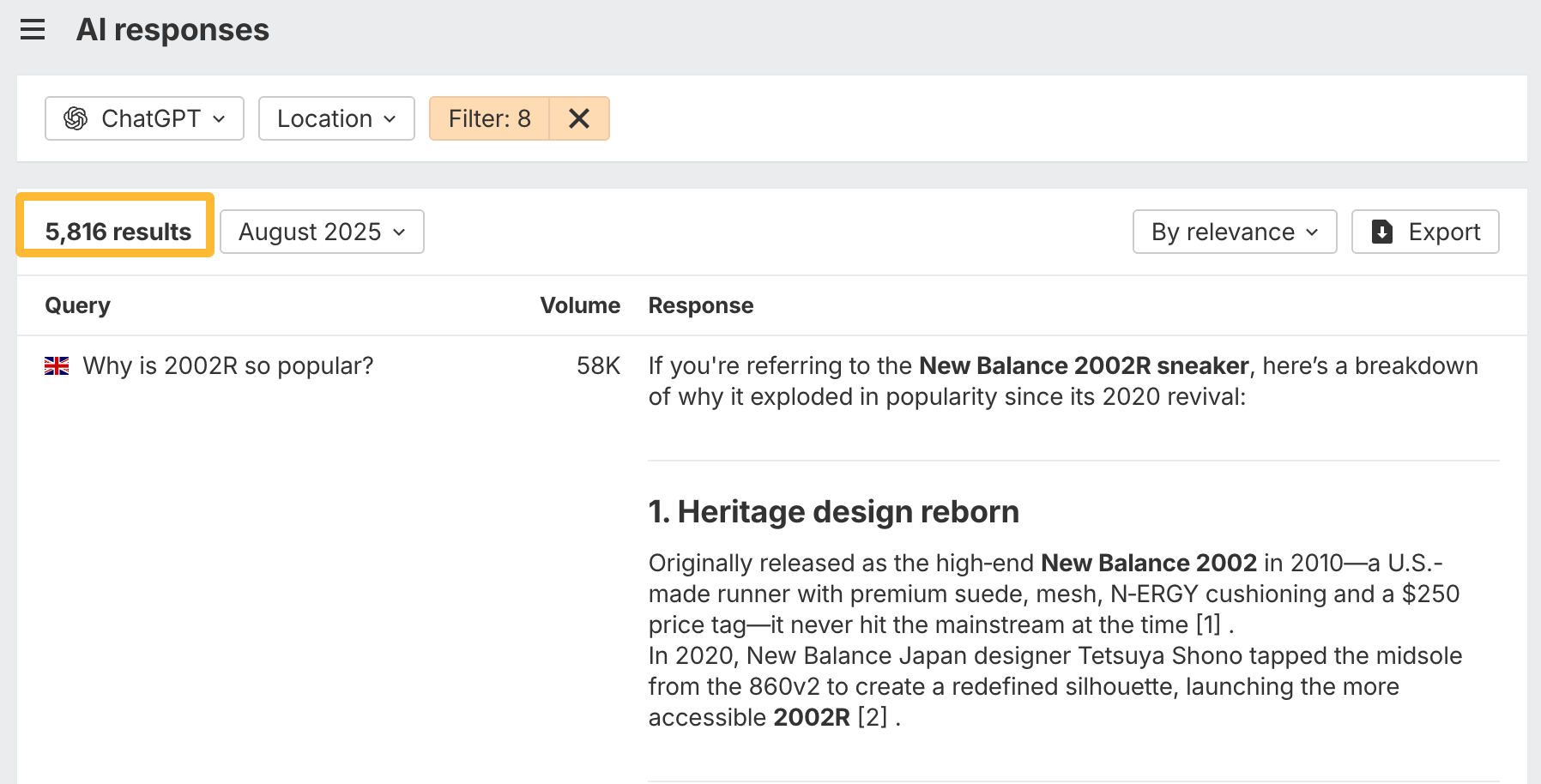Open the Location dropdown

click(x=336, y=118)
